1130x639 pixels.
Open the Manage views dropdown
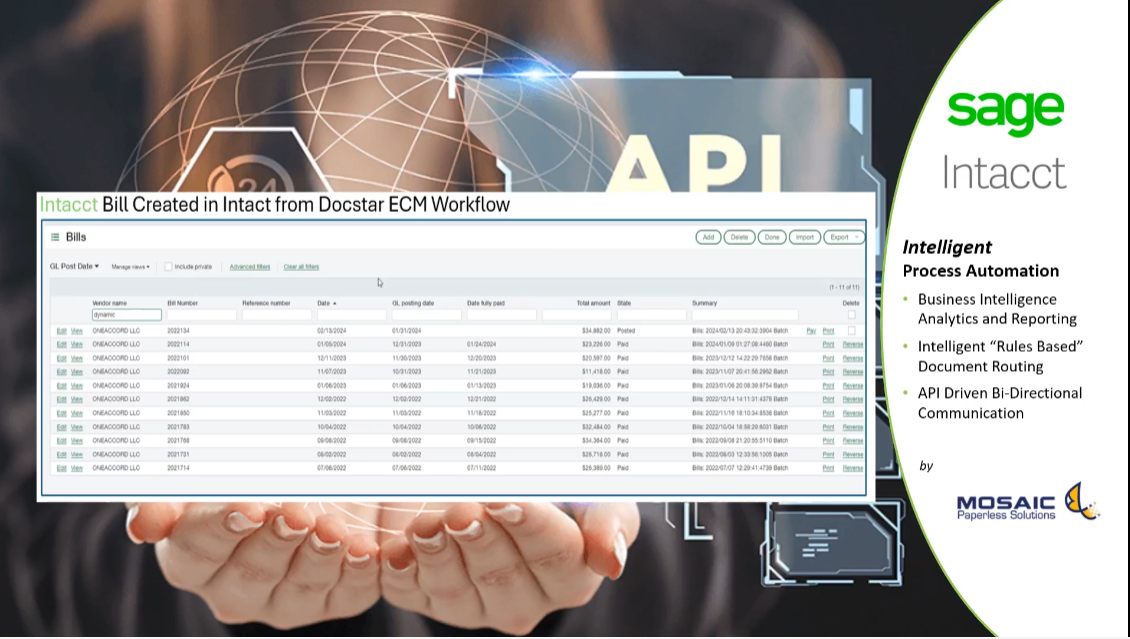point(130,267)
